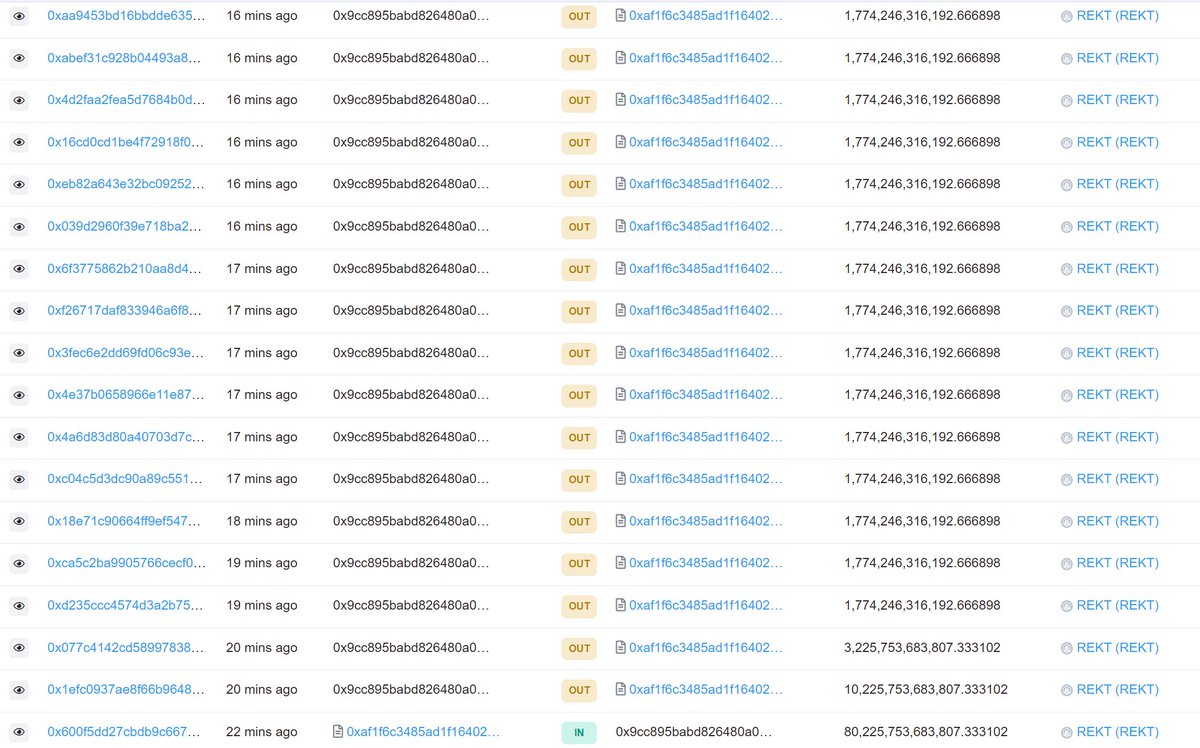Open eye preview for 0x4d2faa2fea5d7684b0d transaction
Image resolution: width=1200 pixels, height=748 pixels.
(x=19, y=100)
